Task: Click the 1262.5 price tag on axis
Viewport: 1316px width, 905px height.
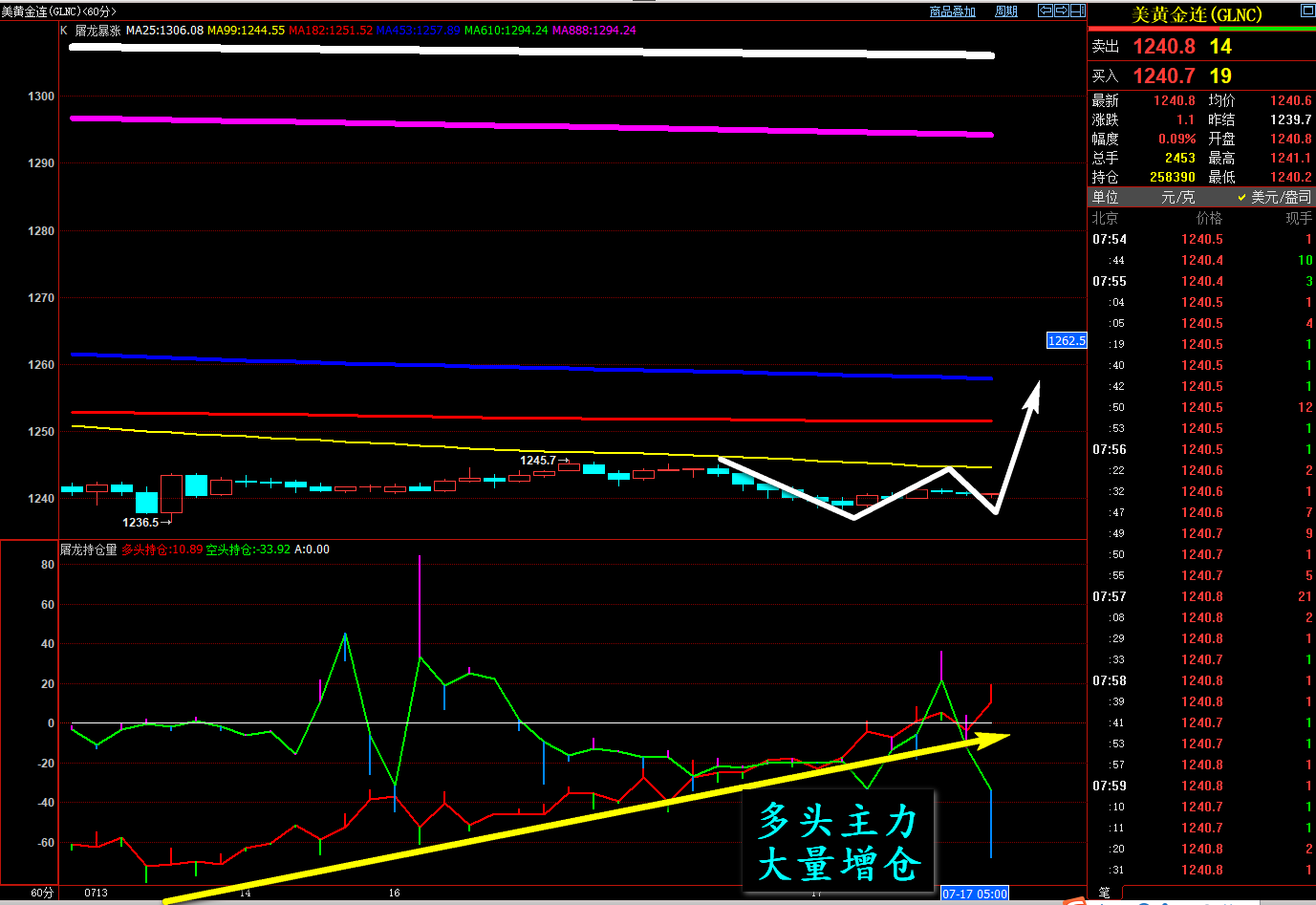Action: click(1067, 340)
